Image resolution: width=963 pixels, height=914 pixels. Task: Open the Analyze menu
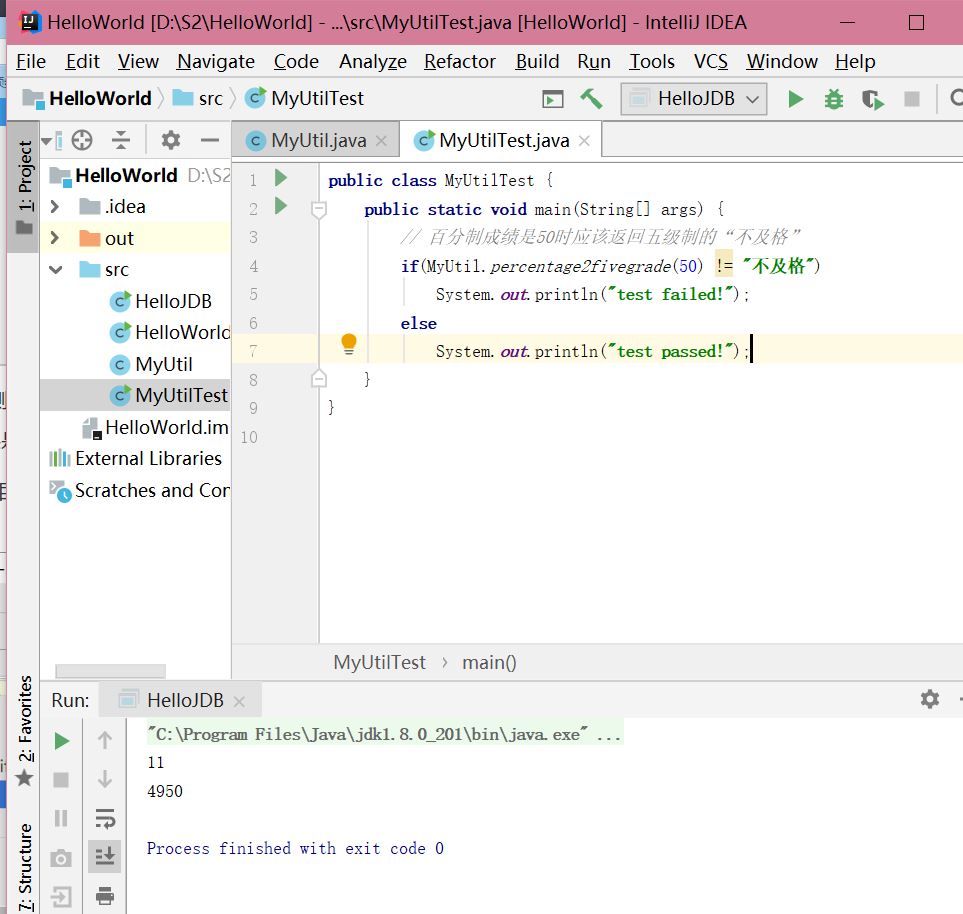click(x=373, y=61)
